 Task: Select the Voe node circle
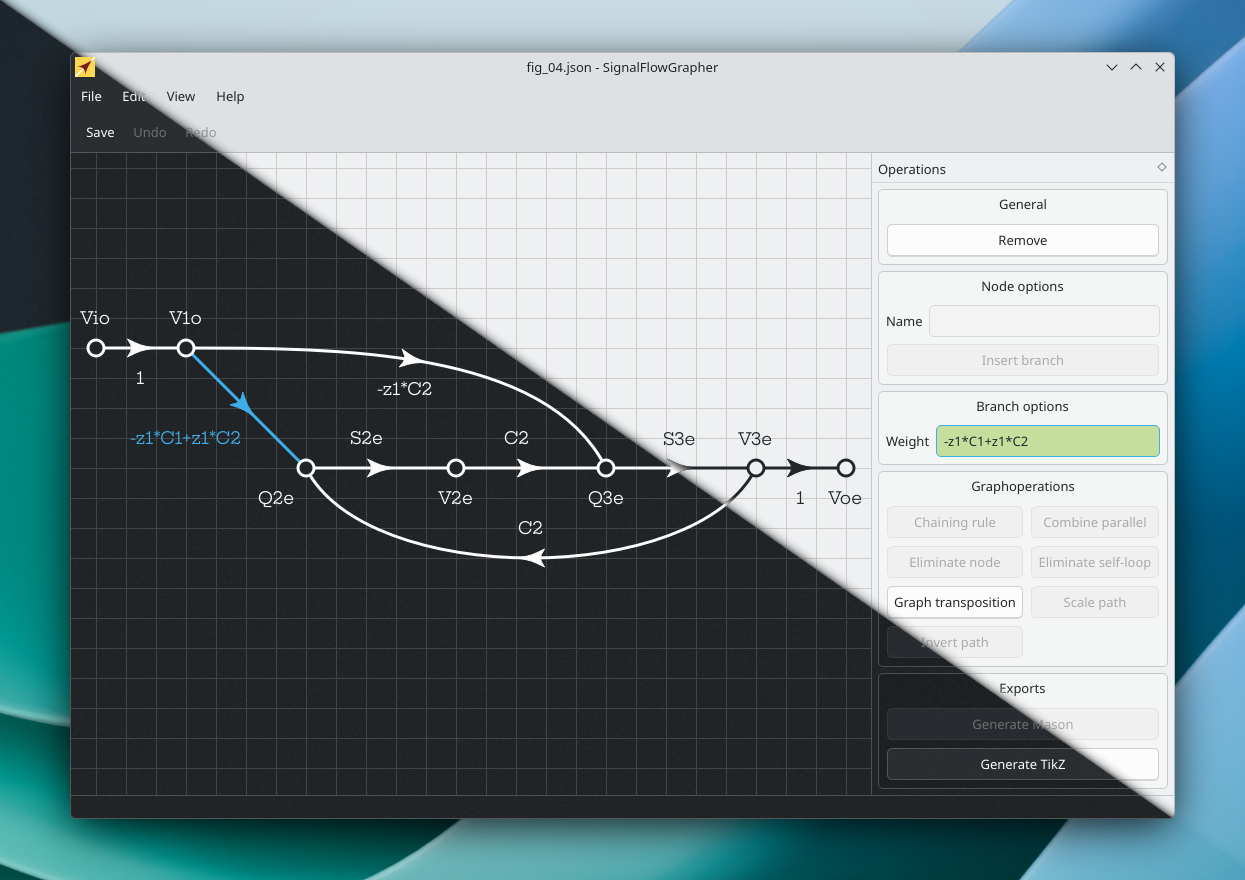tap(846, 468)
